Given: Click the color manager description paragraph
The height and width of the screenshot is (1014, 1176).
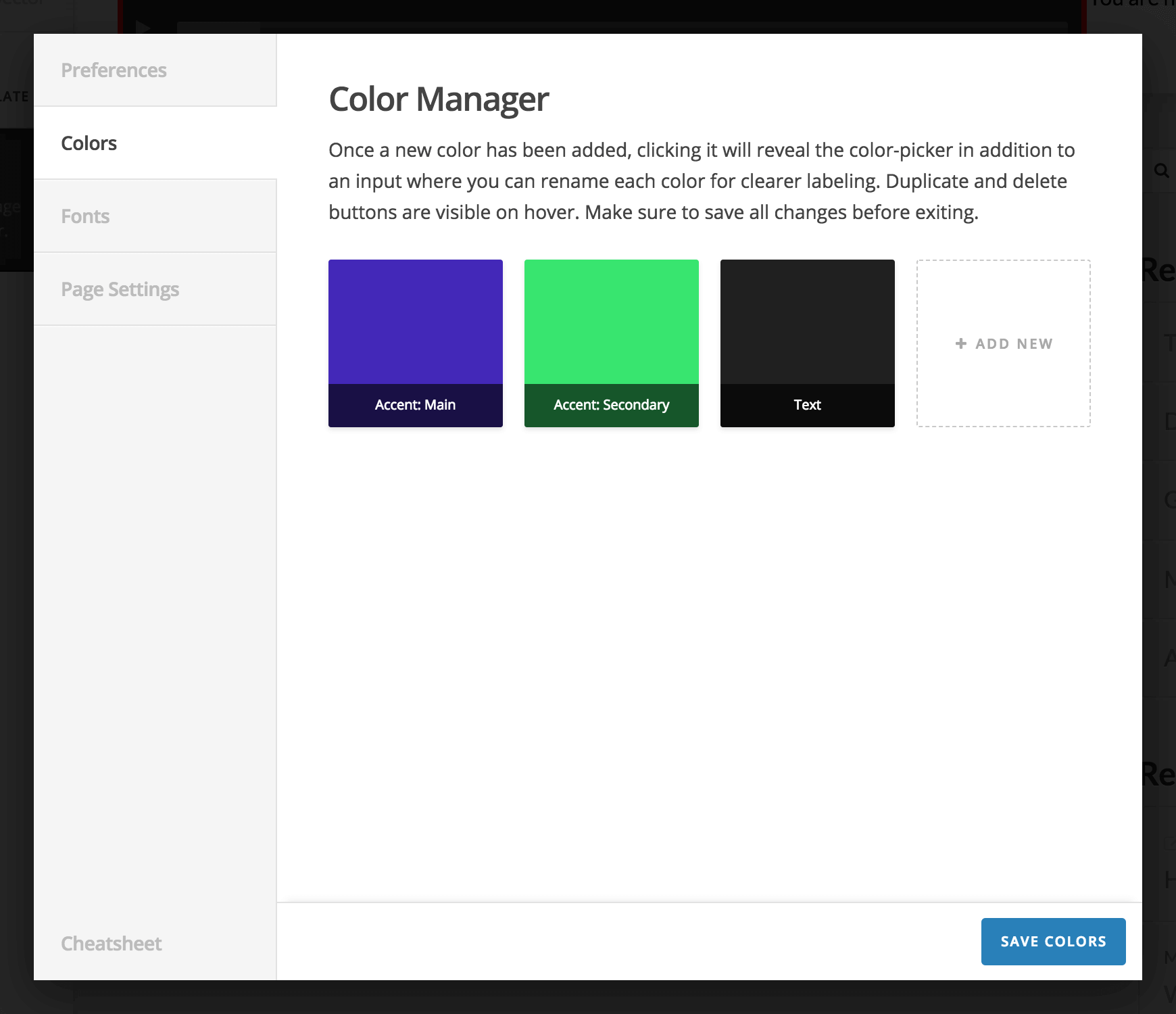Looking at the screenshot, I should [x=702, y=181].
